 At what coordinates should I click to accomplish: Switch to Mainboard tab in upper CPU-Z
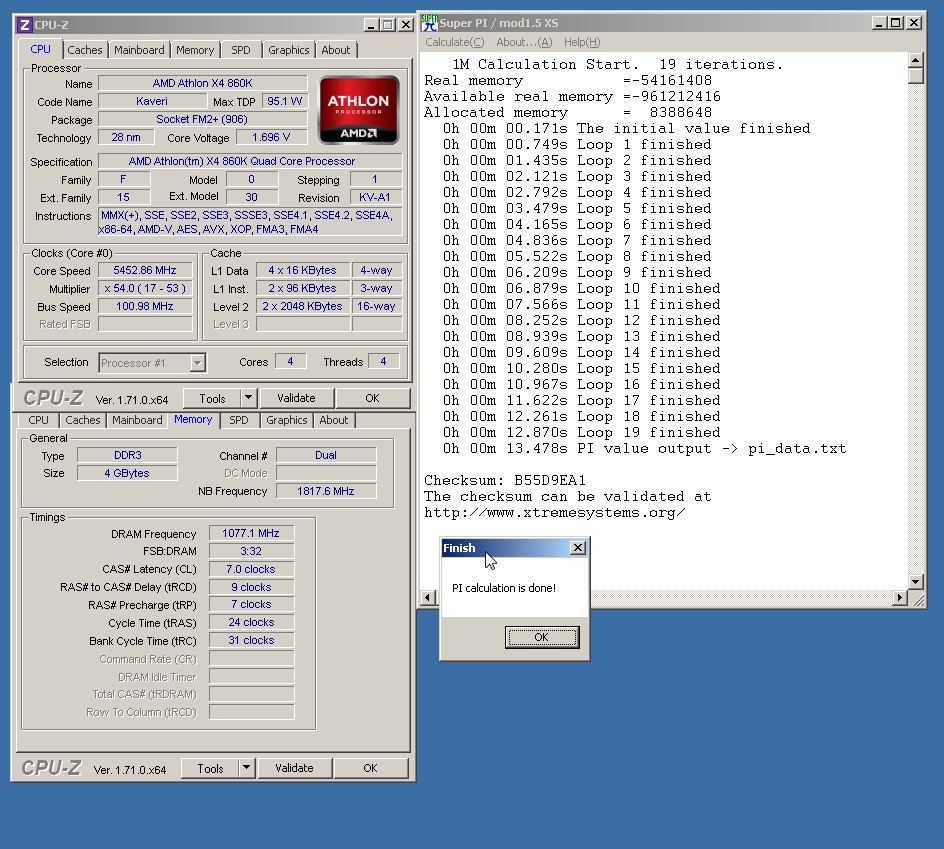coord(139,50)
